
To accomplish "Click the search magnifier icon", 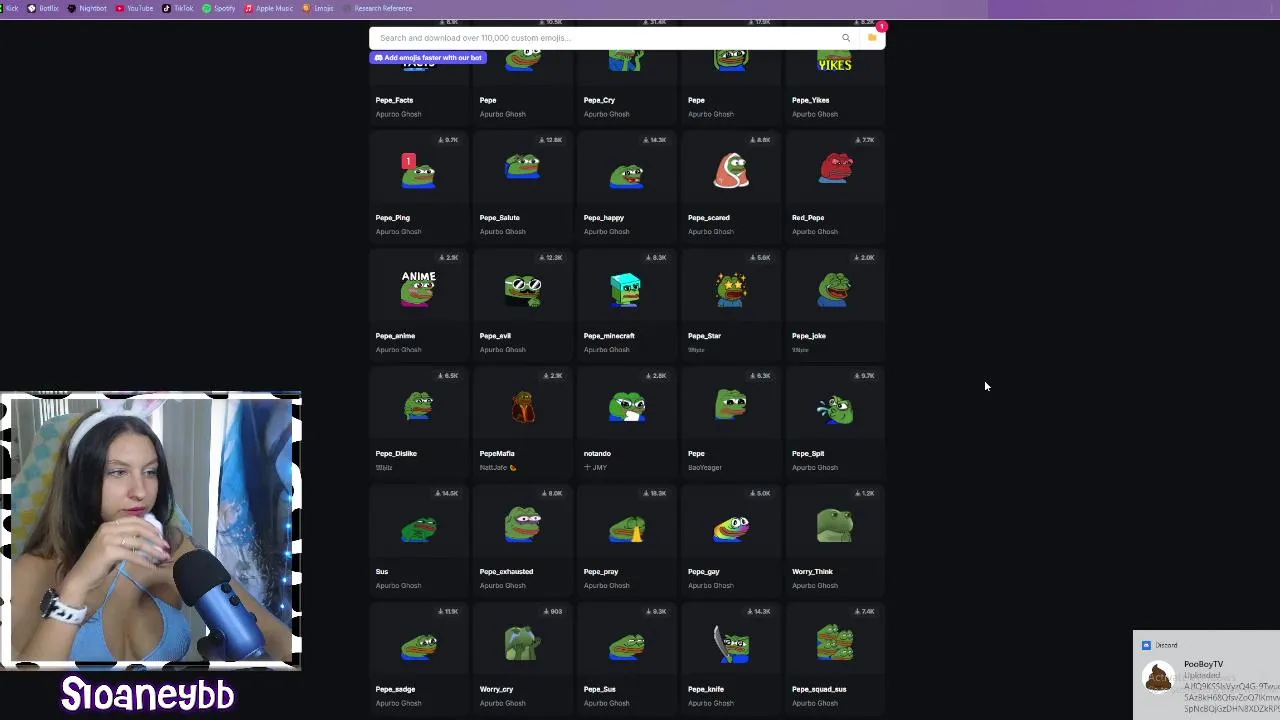I will click(x=846, y=38).
